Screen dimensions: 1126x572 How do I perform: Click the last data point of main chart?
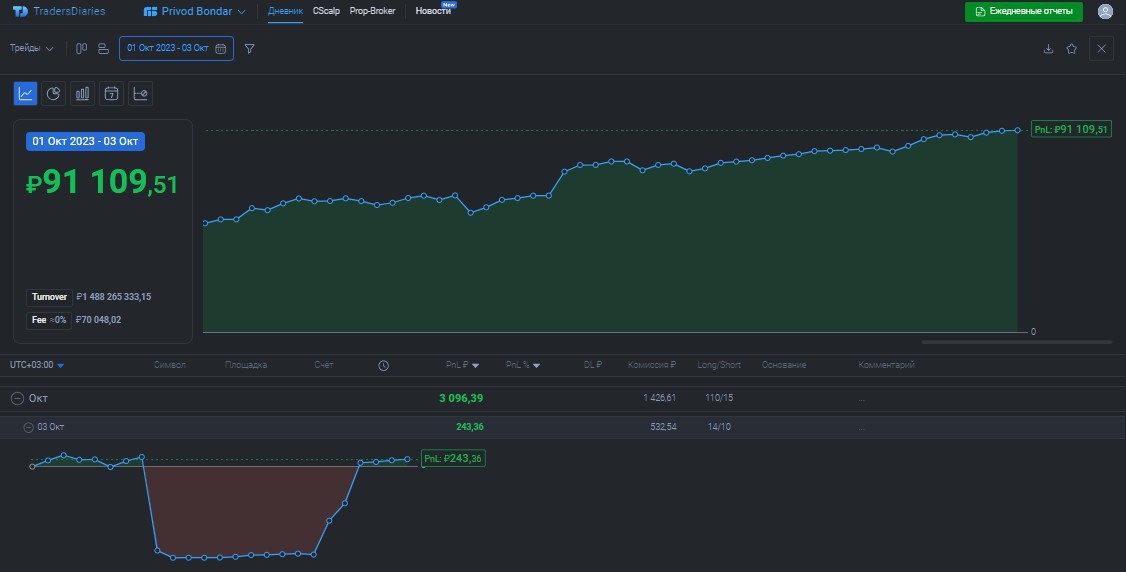click(x=1018, y=130)
